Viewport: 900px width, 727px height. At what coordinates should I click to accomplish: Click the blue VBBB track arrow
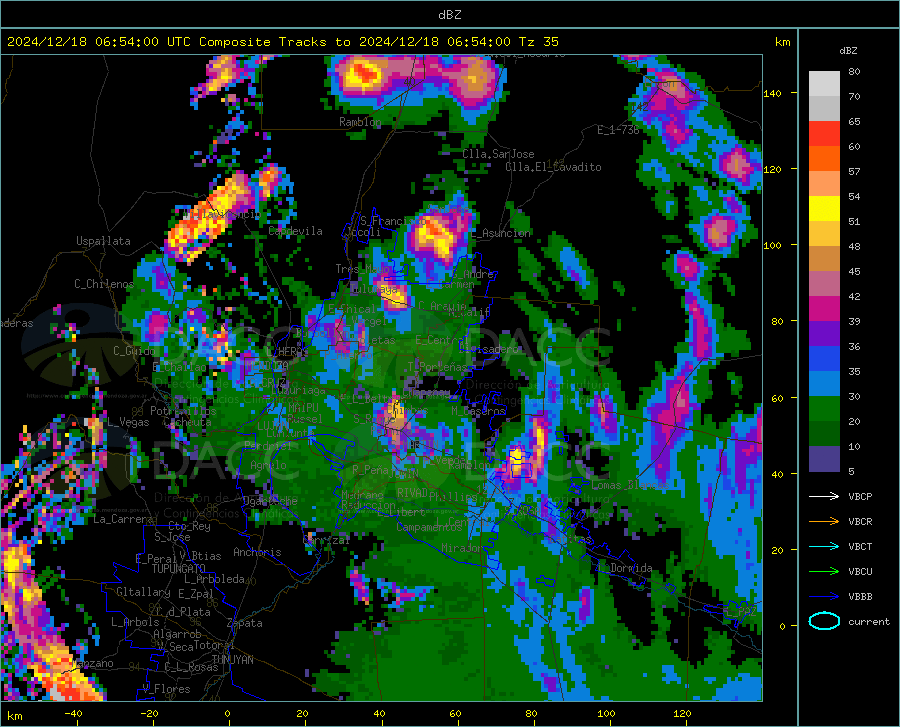pos(824,597)
